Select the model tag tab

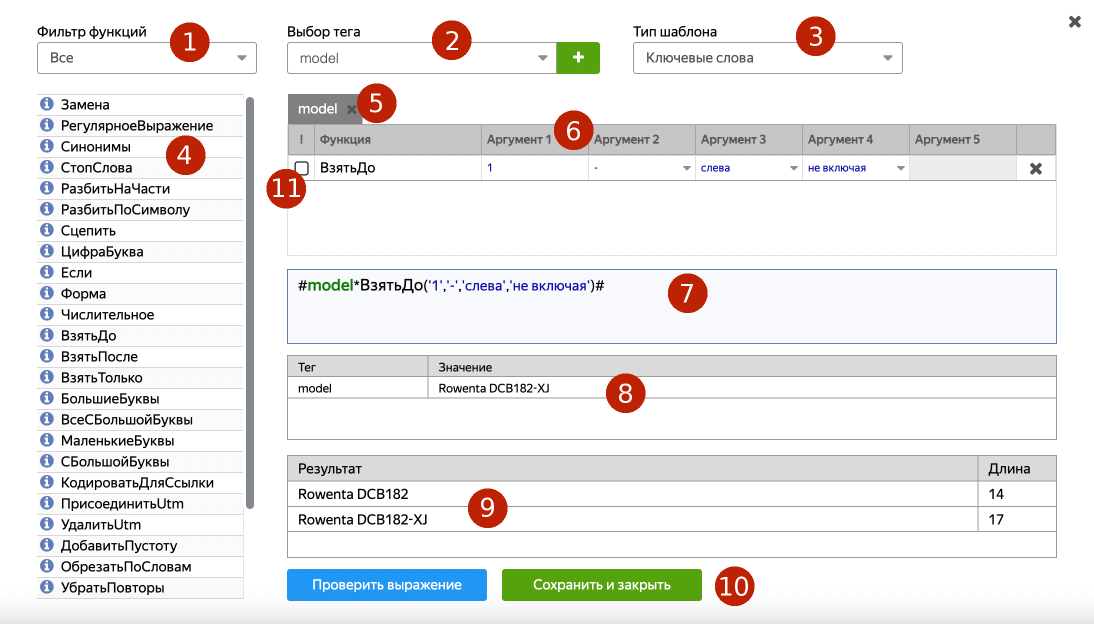click(317, 109)
